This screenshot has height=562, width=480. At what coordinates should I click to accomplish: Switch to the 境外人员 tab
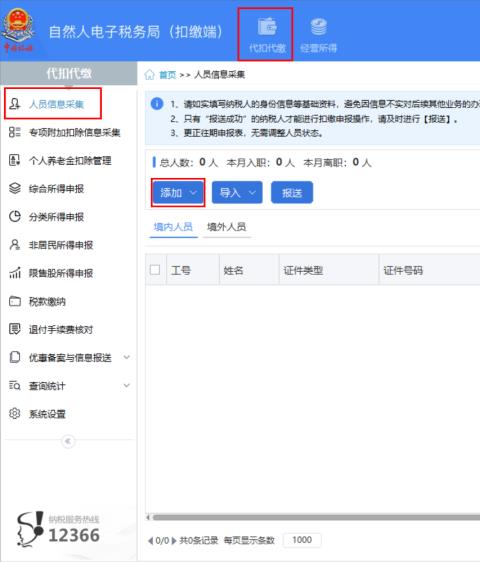[x=227, y=227]
